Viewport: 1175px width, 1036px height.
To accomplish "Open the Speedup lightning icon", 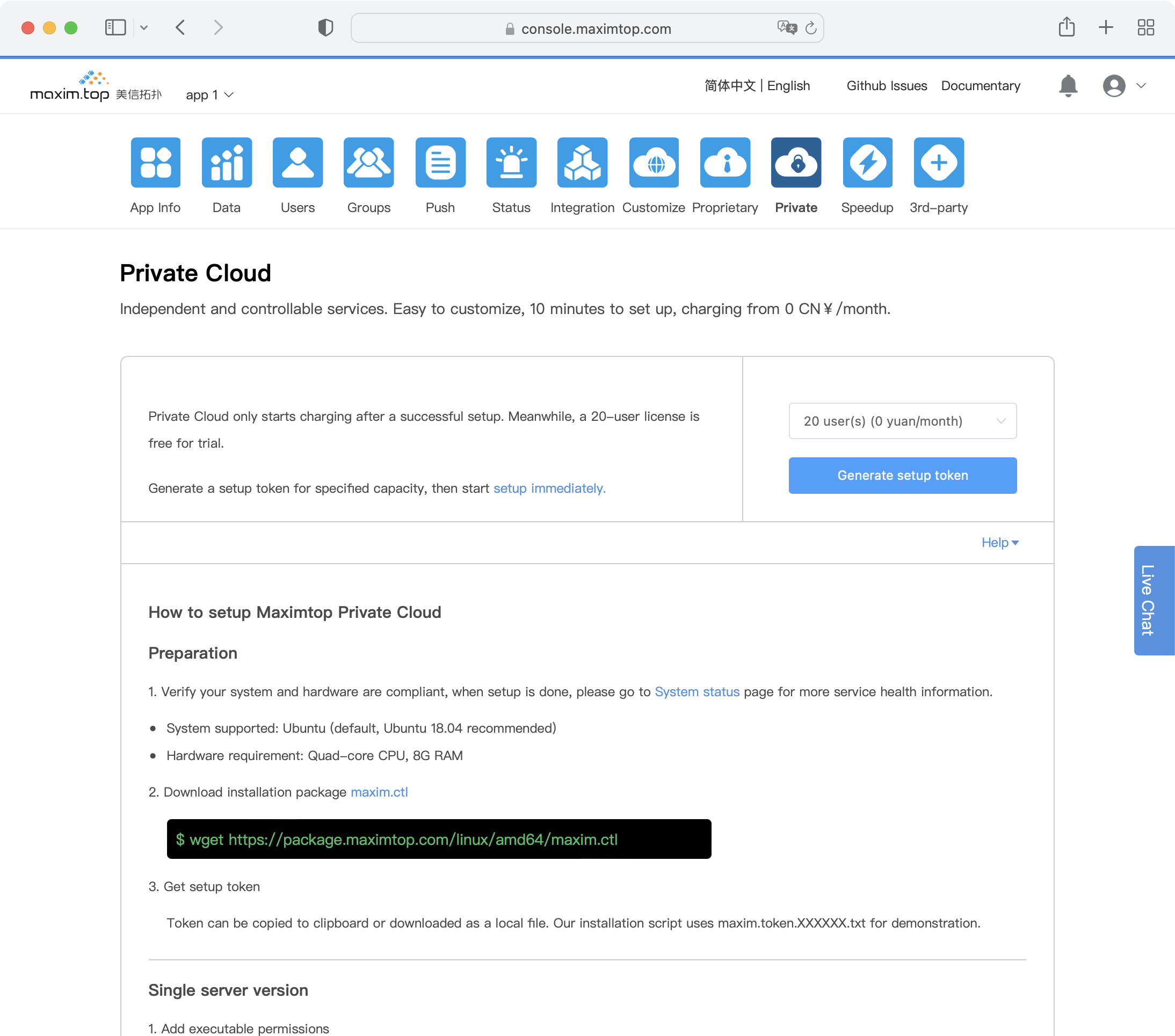I will point(867,162).
